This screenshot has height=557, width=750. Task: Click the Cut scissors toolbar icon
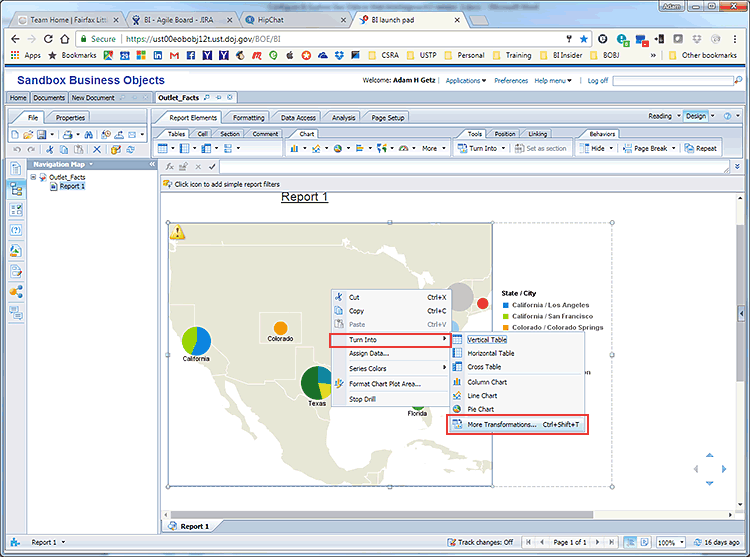point(50,150)
